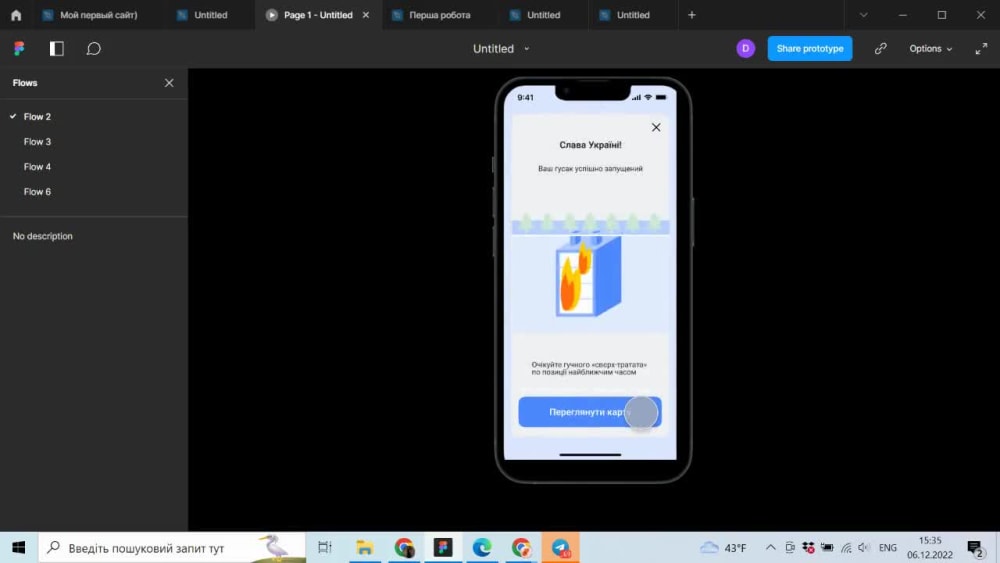Close the Page 1 - Untitled tab
The height and width of the screenshot is (563, 1000).
tap(365, 15)
